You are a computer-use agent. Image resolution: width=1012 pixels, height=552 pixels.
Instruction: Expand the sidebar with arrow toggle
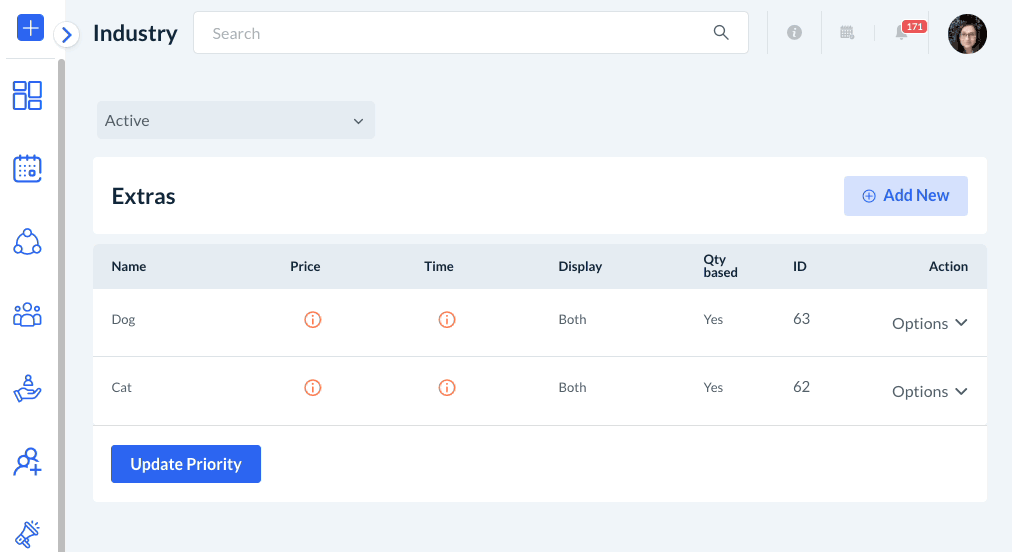point(67,35)
